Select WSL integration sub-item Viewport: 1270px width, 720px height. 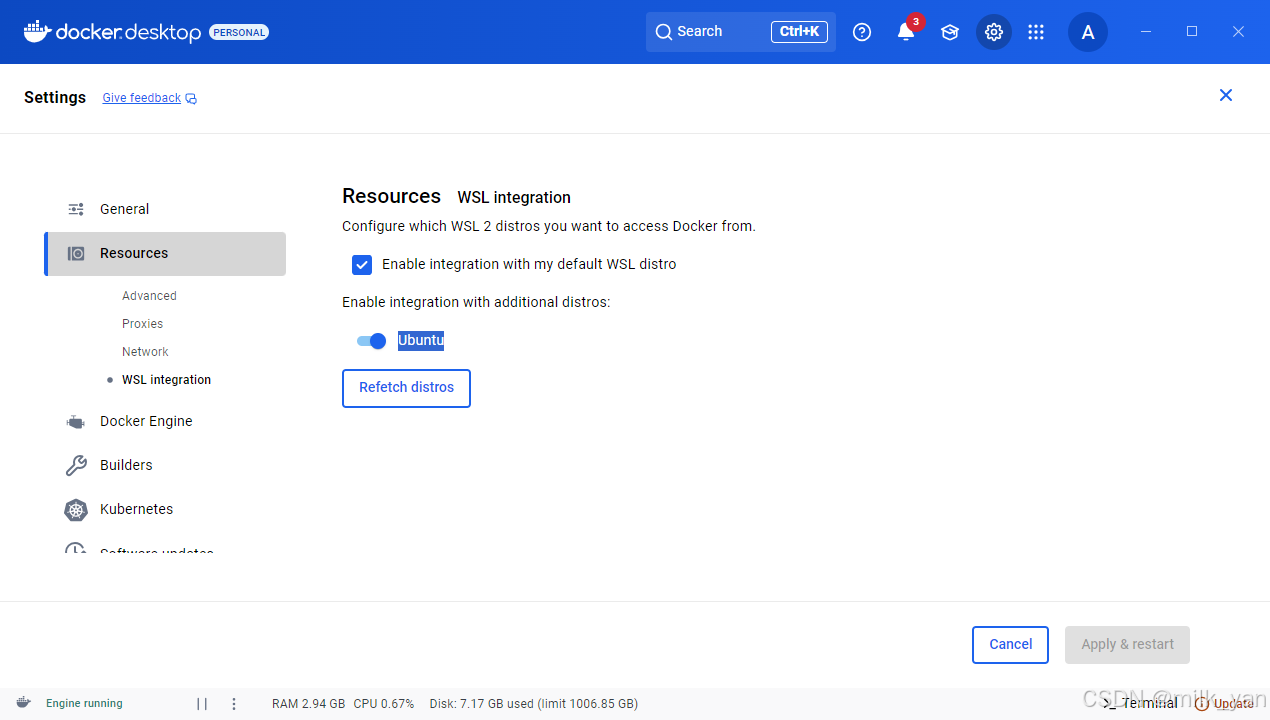(166, 380)
